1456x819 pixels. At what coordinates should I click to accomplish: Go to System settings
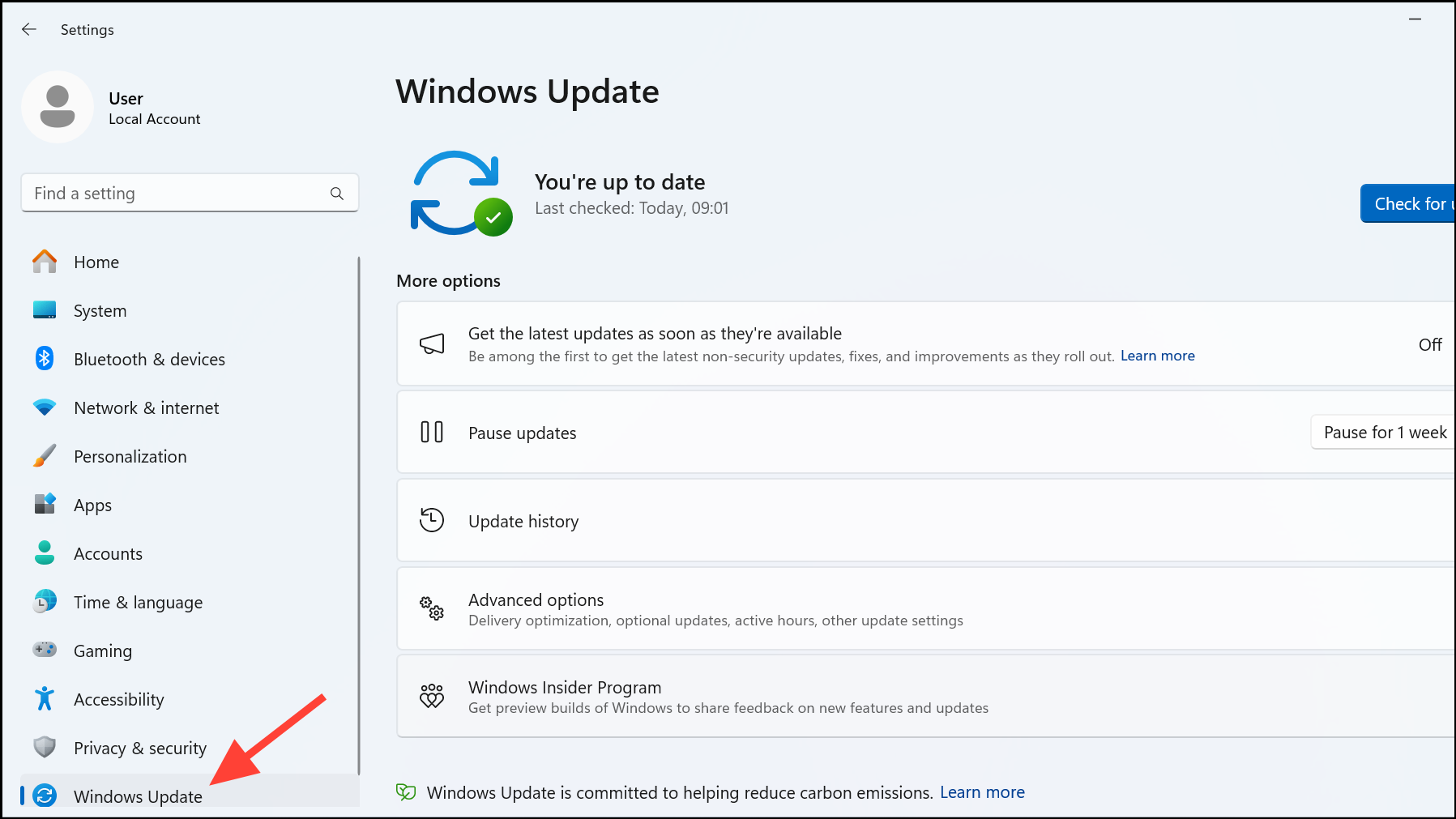pos(190,310)
